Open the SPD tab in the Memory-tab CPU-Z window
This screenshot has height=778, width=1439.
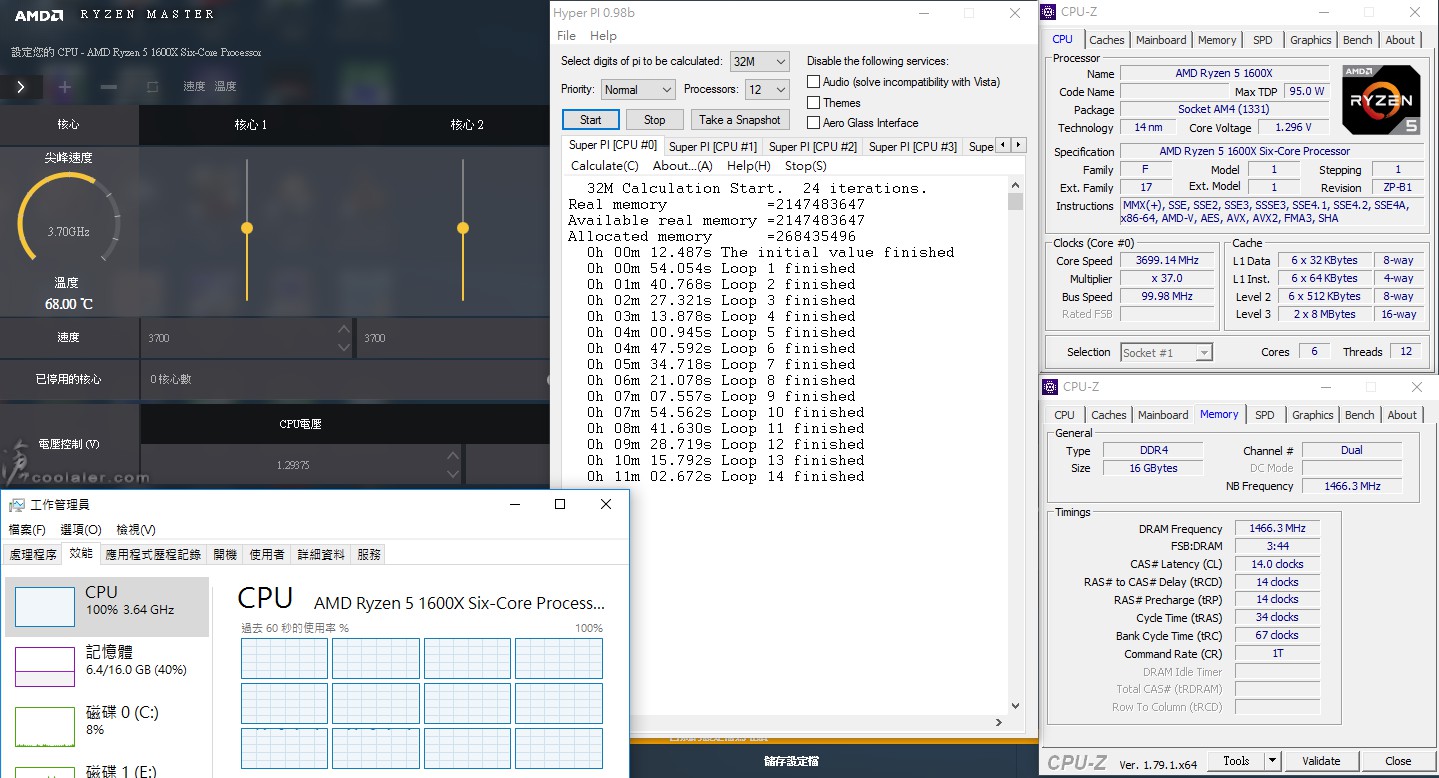point(1265,415)
